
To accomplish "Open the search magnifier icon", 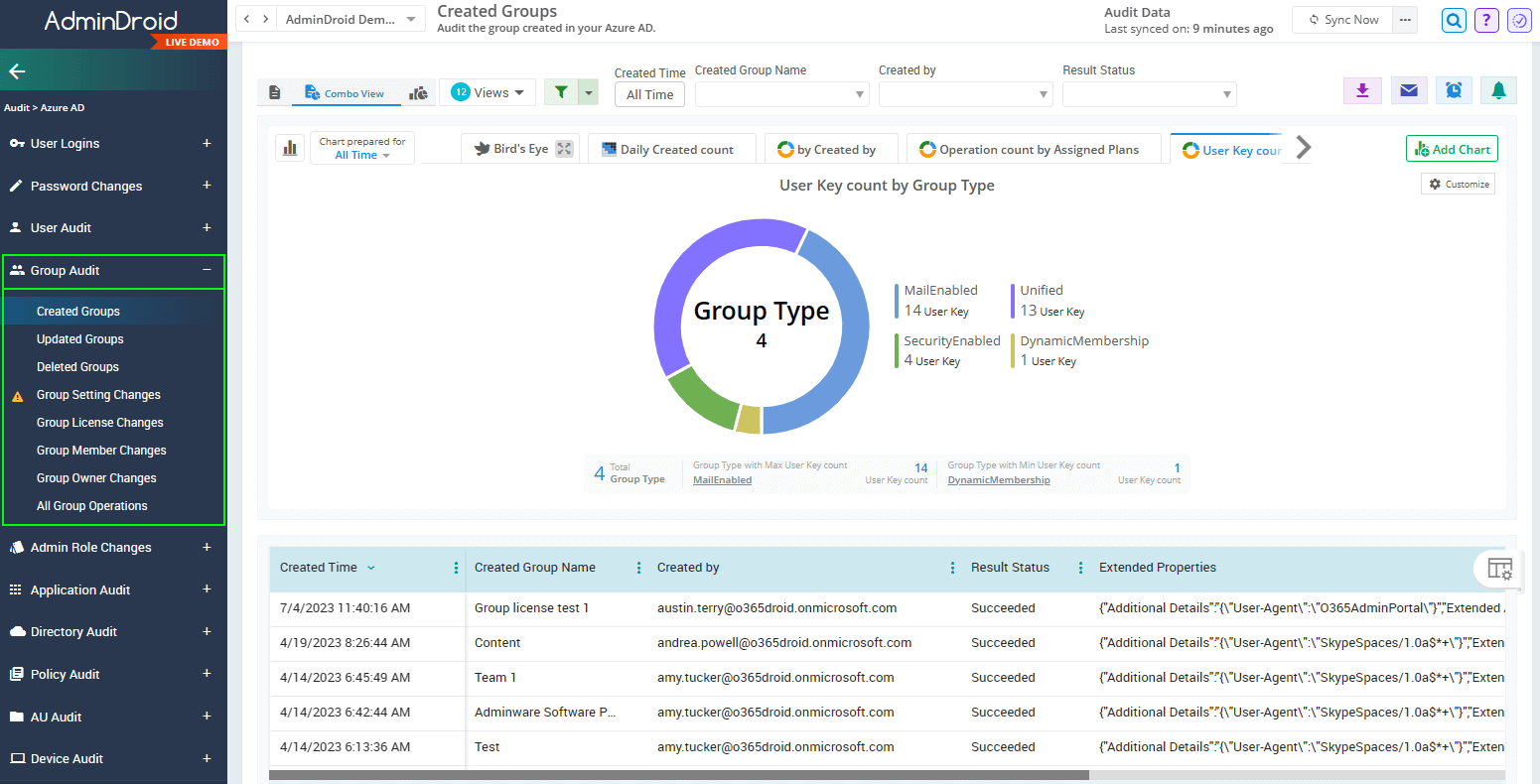I will pyautogui.click(x=1454, y=20).
